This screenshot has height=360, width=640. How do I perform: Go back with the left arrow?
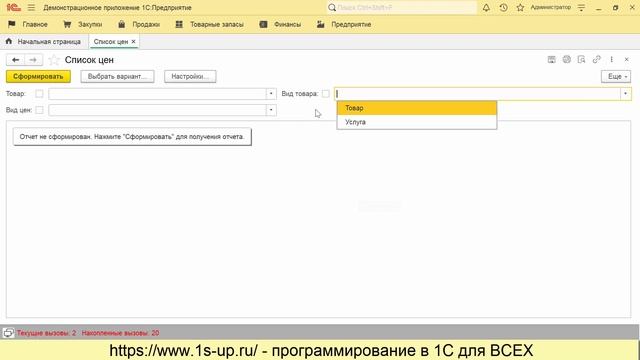16,60
